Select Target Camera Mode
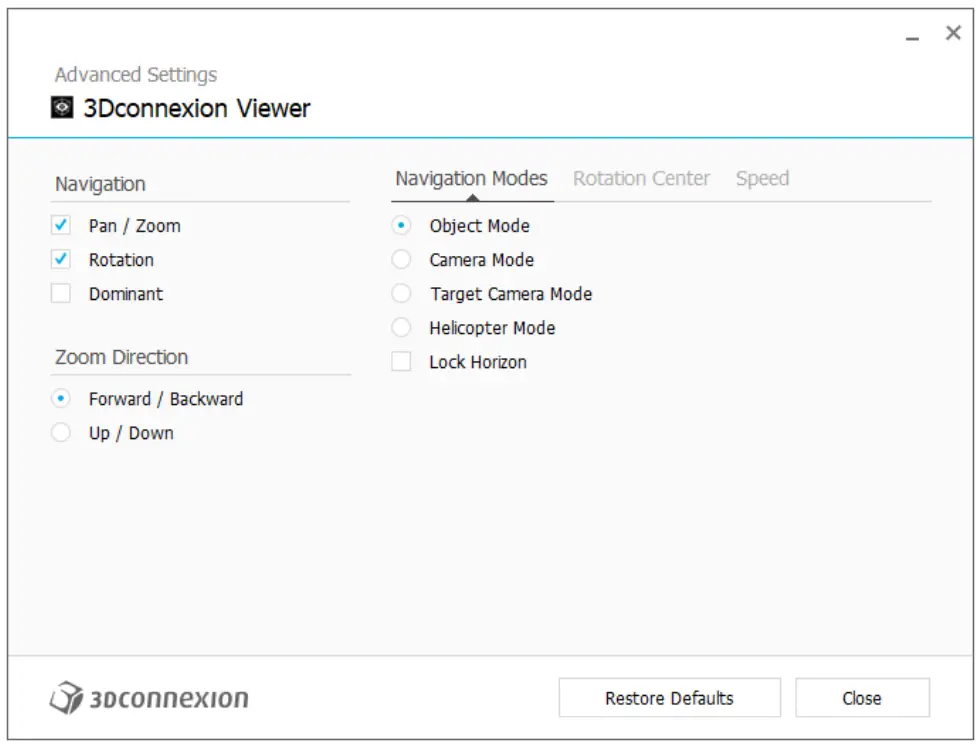Viewport: 979px width, 744px height. [x=401, y=294]
